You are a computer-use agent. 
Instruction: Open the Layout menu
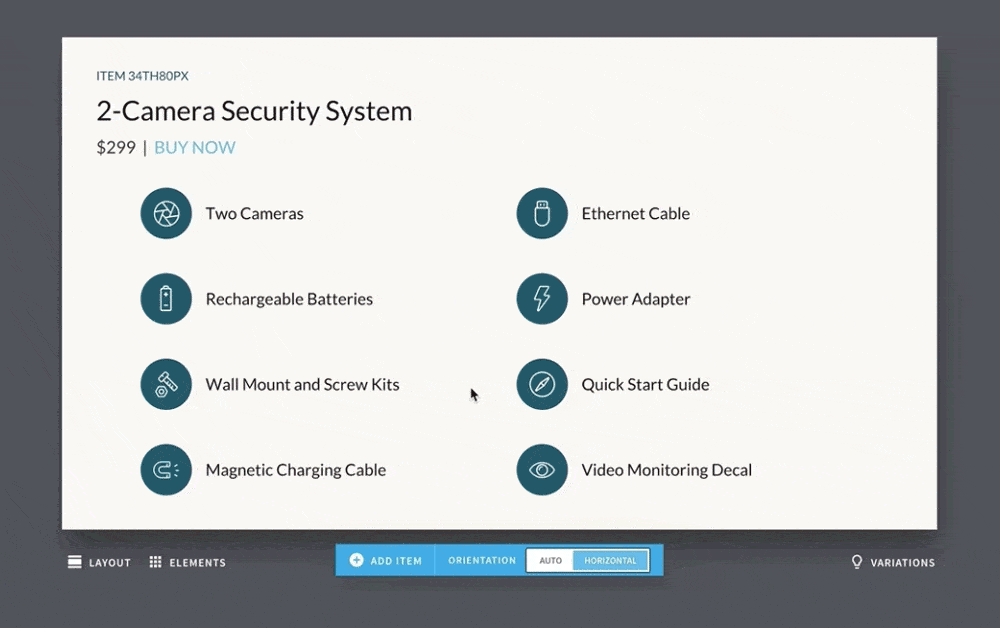[x=99, y=563]
